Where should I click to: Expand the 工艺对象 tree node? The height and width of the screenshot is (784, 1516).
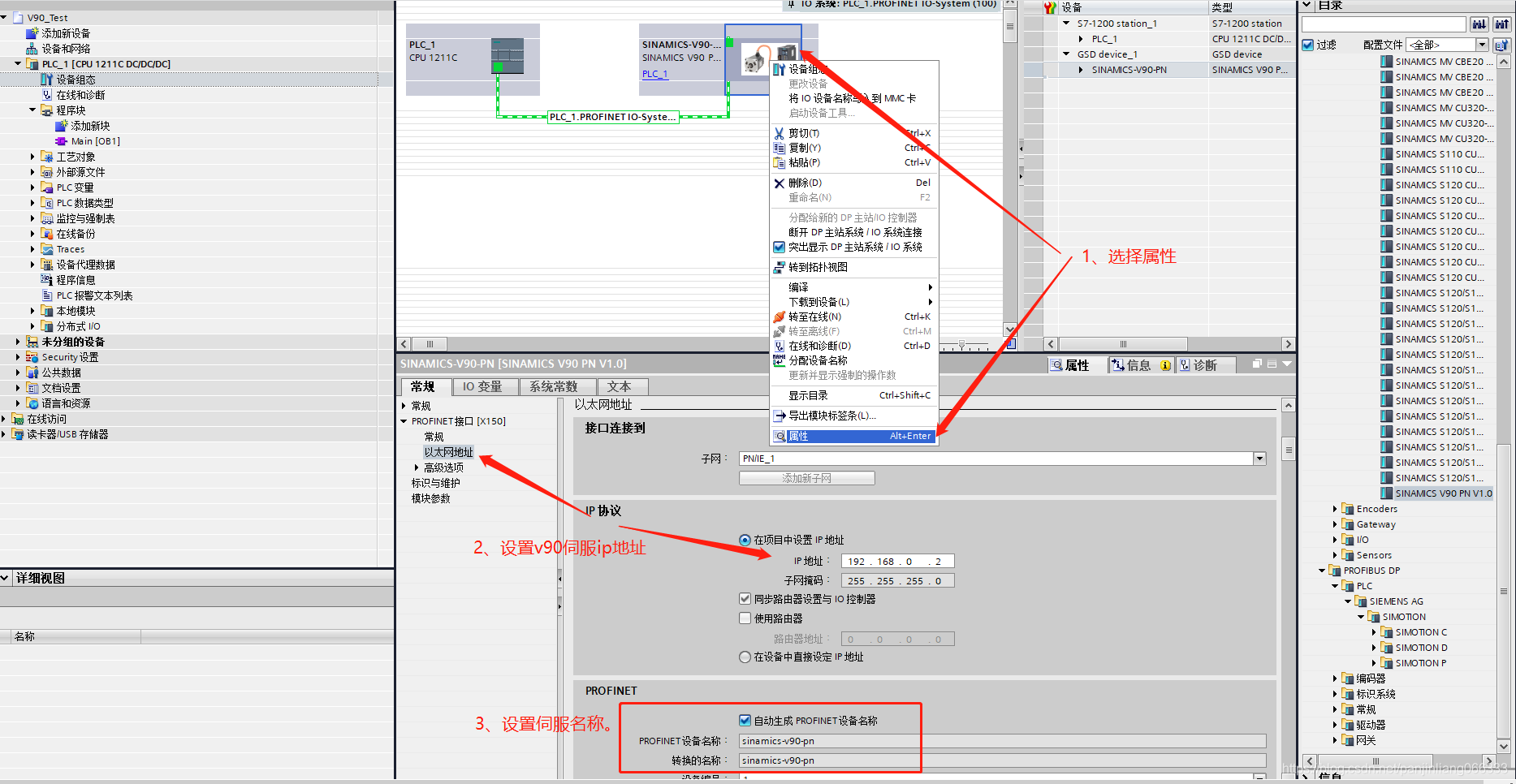click(x=32, y=157)
